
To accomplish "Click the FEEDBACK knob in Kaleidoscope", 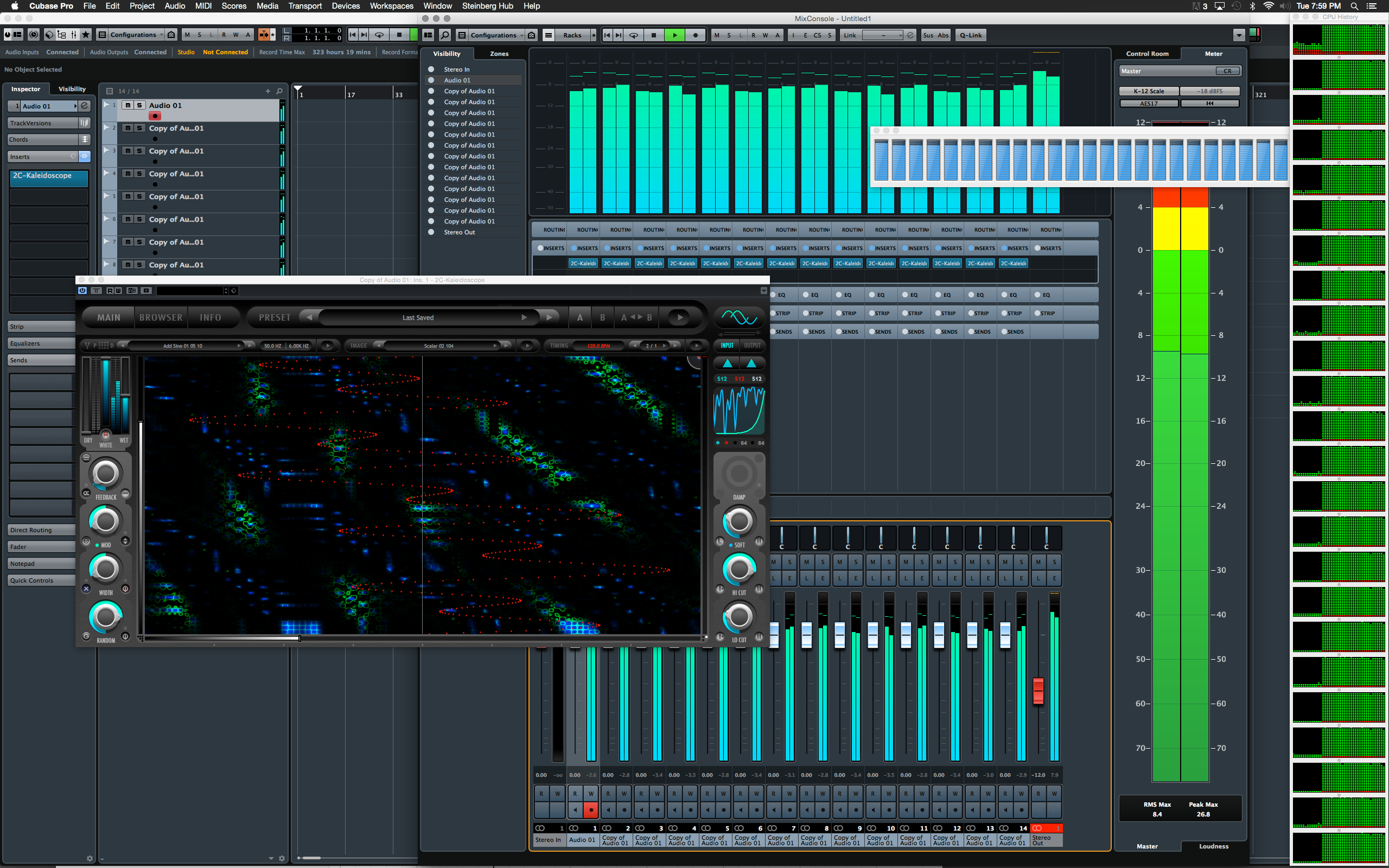I will (106, 474).
